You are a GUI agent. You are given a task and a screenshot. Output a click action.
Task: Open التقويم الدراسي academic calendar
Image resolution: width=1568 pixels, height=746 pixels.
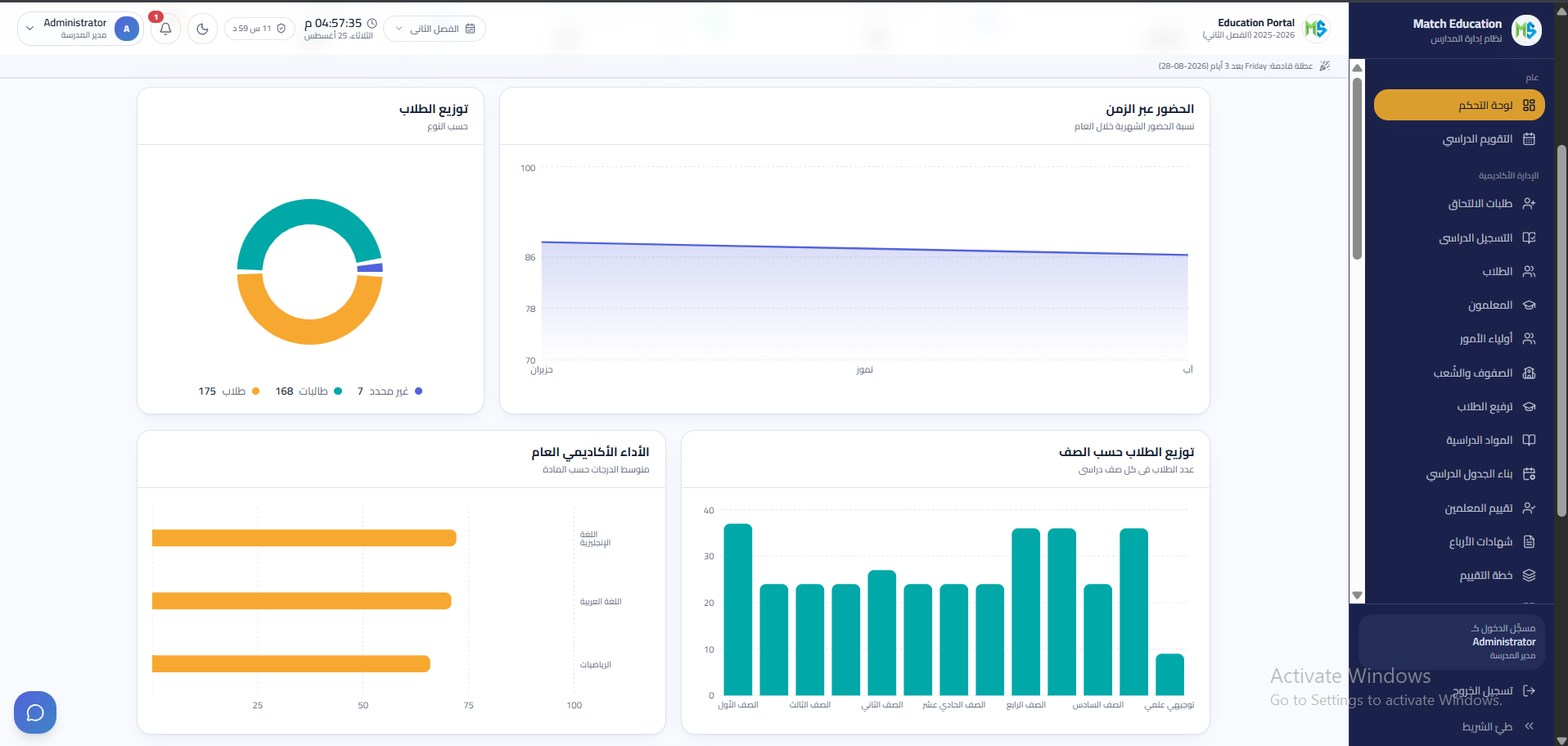1459,139
